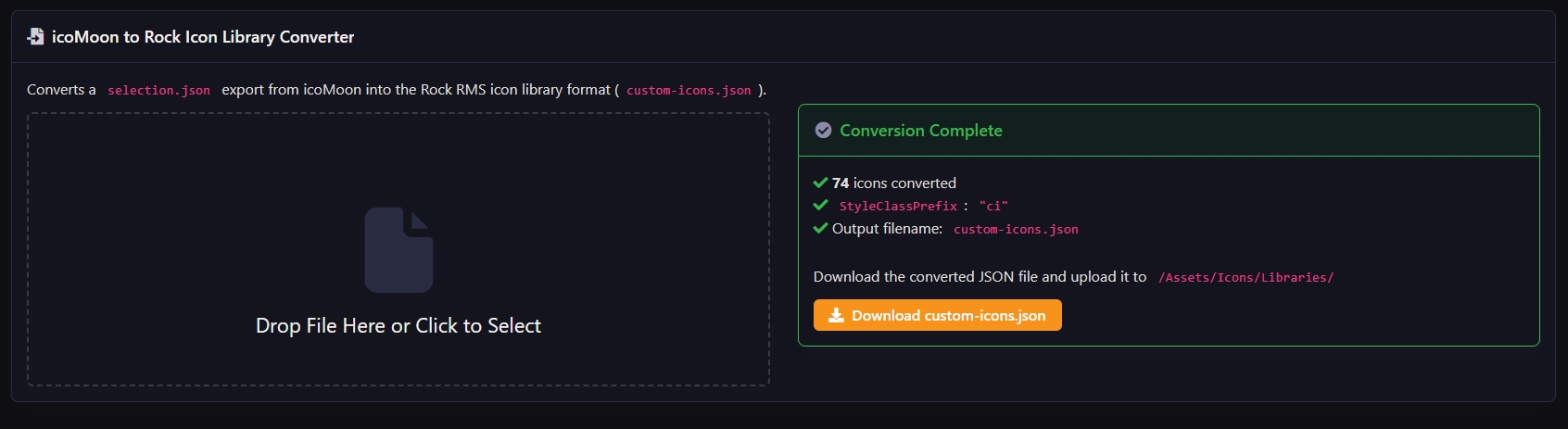Click the file import icon beside the converter title
Image resolution: width=1568 pixels, height=429 pixels.
pos(35,37)
